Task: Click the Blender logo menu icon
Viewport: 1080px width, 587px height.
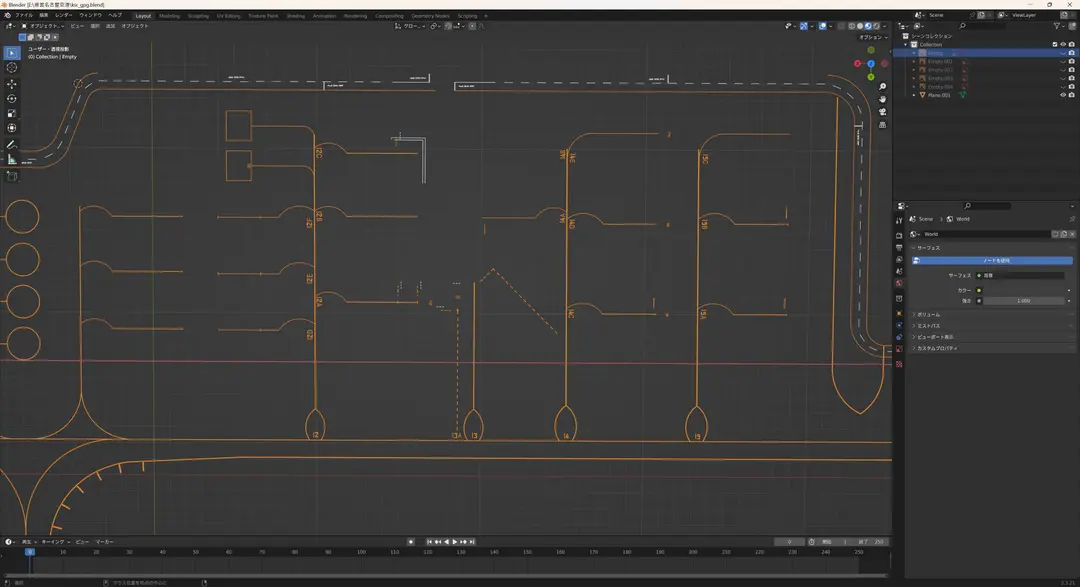Action: 8,15
